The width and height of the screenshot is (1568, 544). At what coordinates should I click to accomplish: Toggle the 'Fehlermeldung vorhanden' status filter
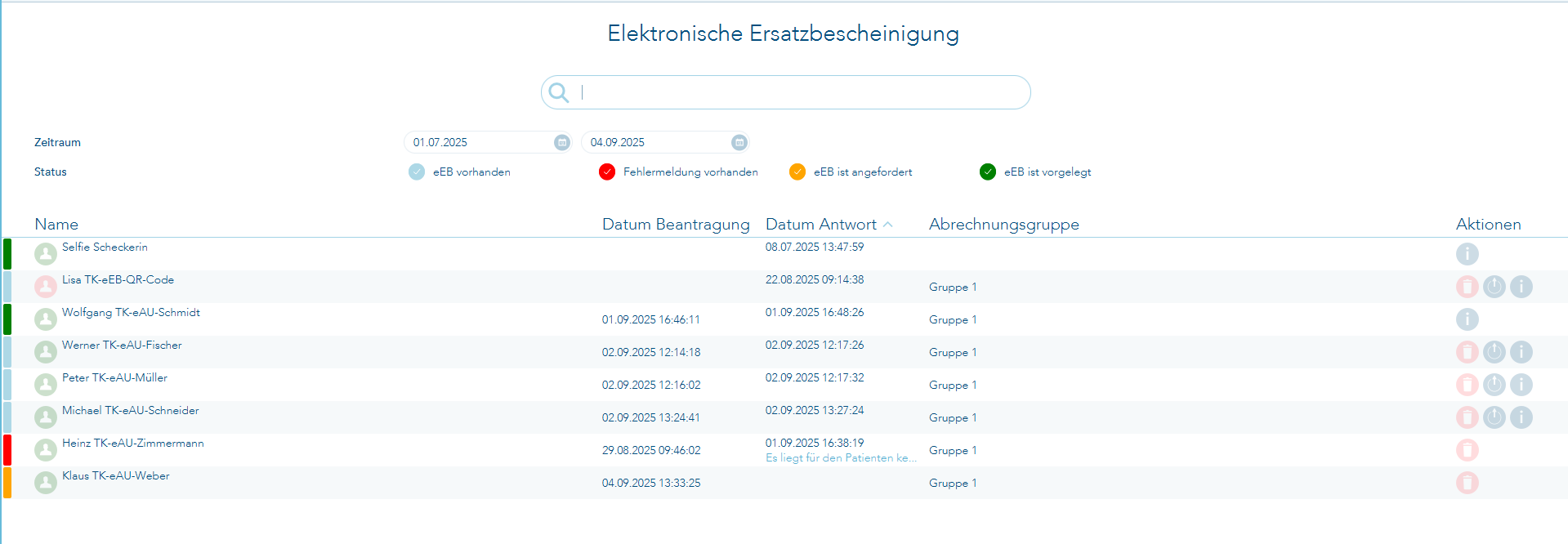point(607,172)
